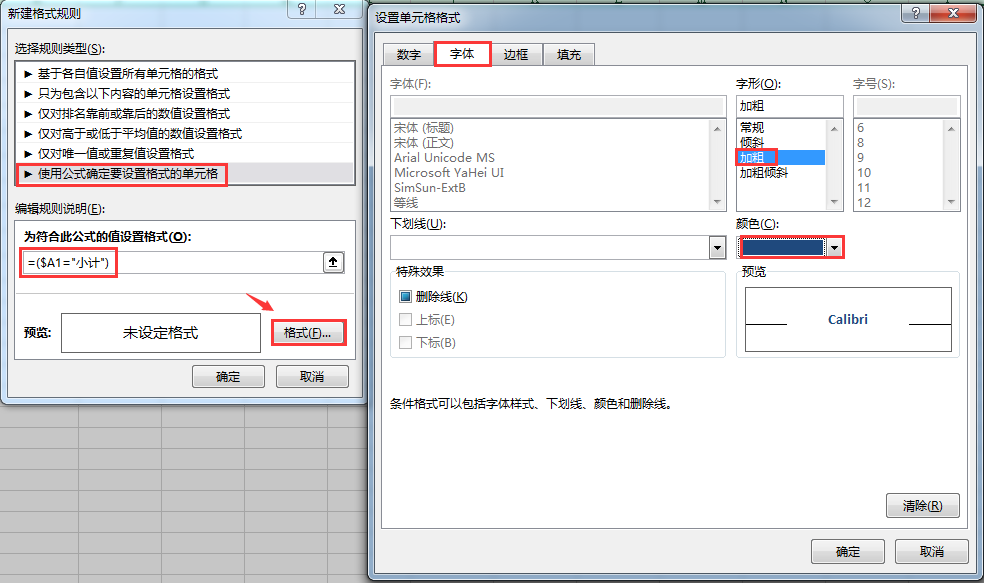Click help icon in 新建格式规则 dialog

click(x=302, y=9)
